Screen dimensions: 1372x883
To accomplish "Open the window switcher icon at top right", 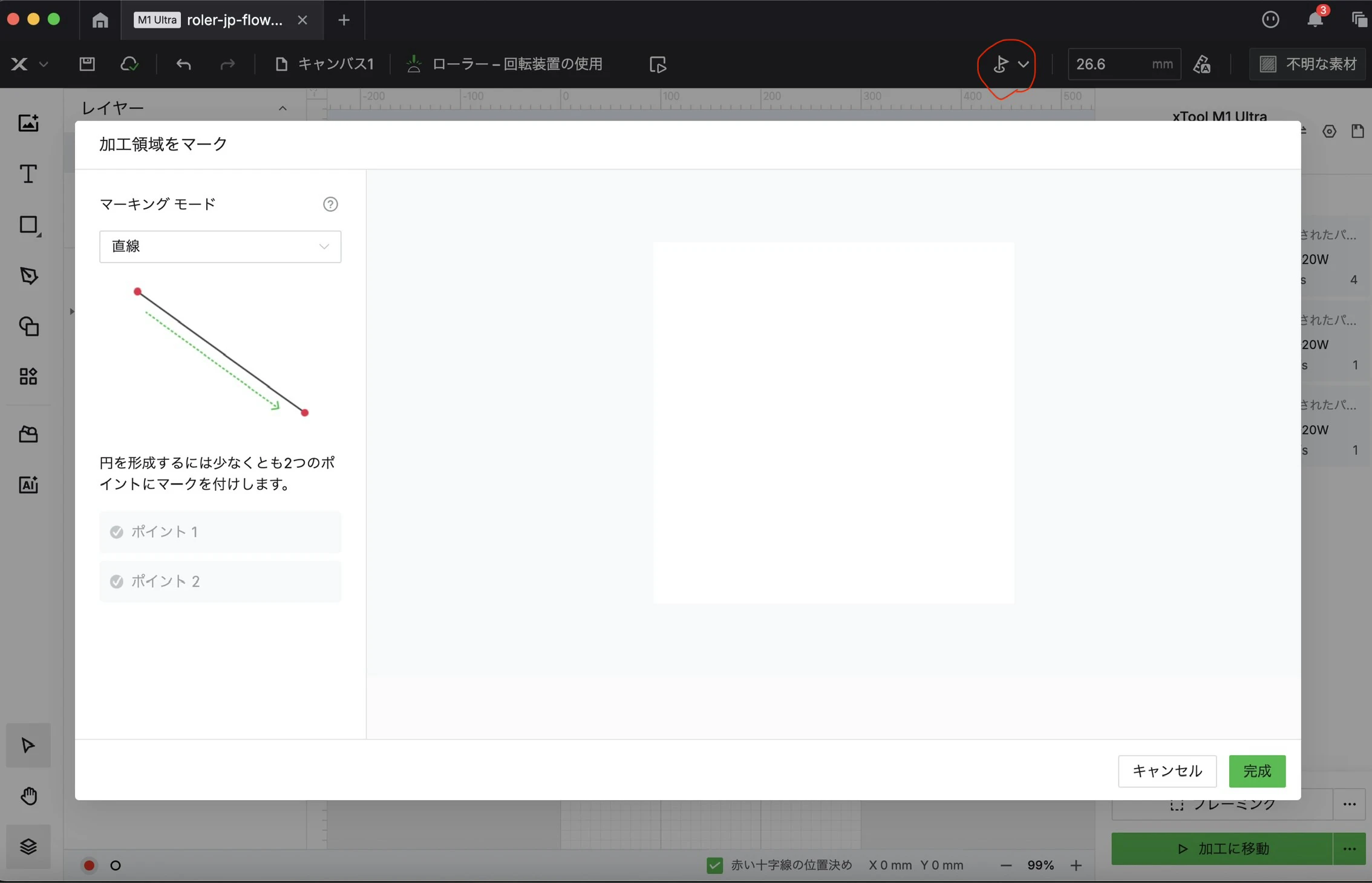I will tap(1359, 19).
